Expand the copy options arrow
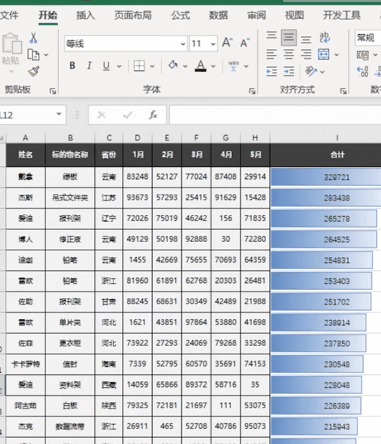 click(46, 55)
